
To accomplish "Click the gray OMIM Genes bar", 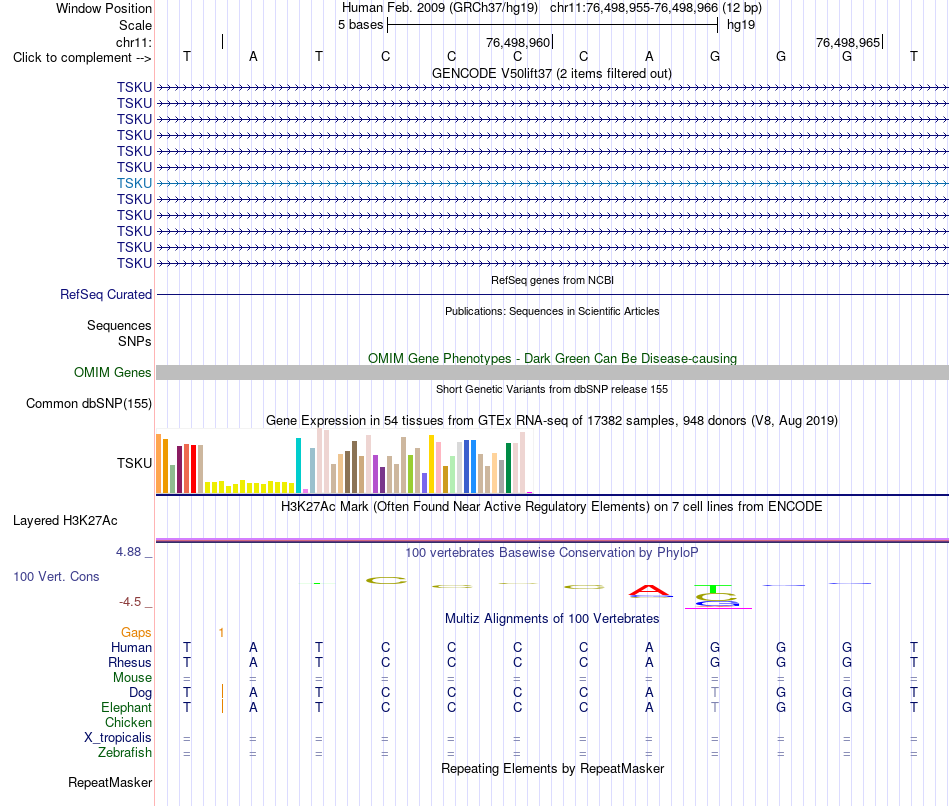I will (552, 373).
